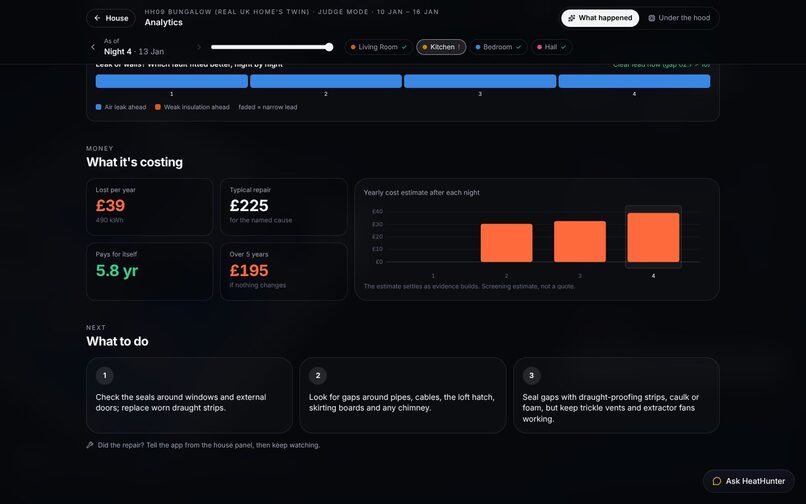Click the night slider track

(x=271, y=47)
